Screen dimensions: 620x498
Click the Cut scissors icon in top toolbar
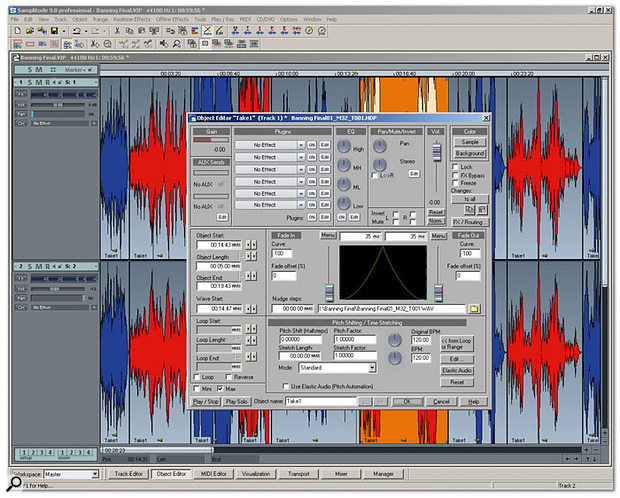click(117, 30)
